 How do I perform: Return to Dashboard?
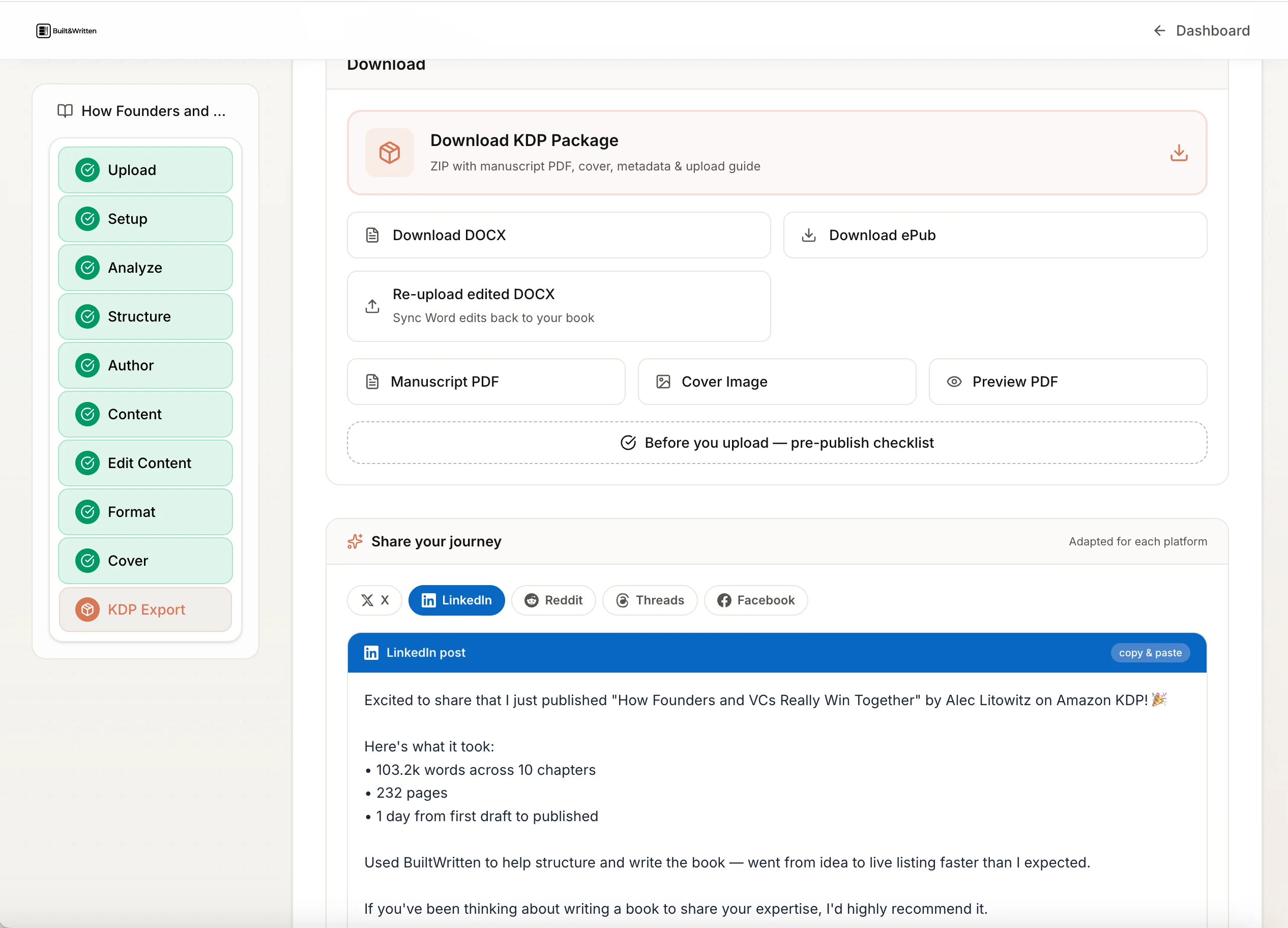[1202, 31]
